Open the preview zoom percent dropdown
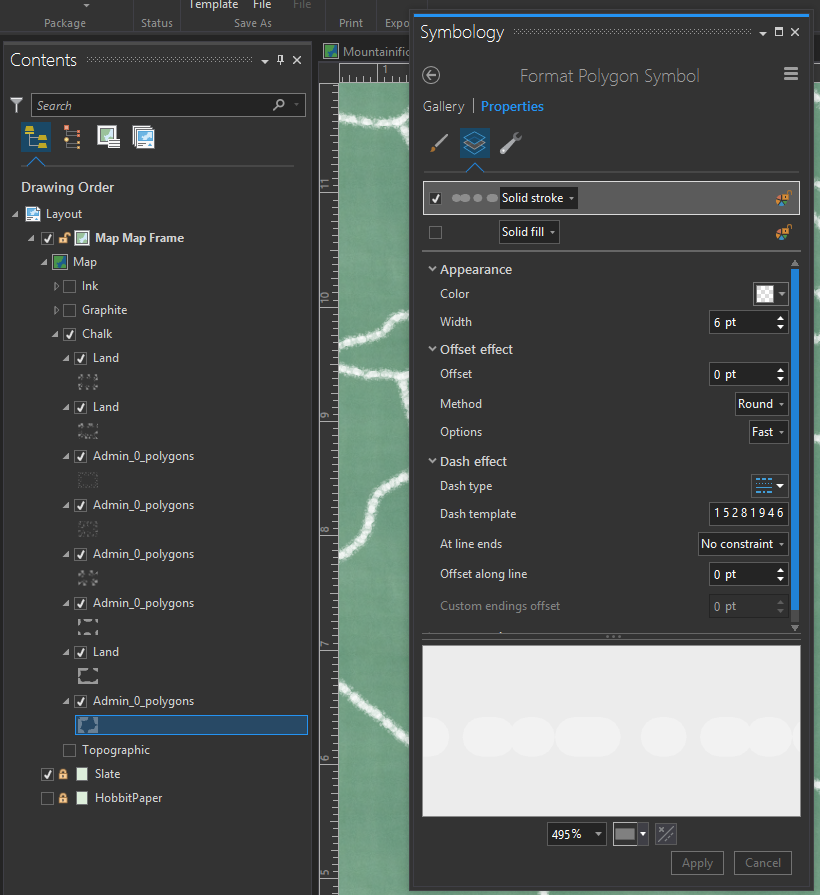The height and width of the screenshot is (895, 820). point(598,834)
